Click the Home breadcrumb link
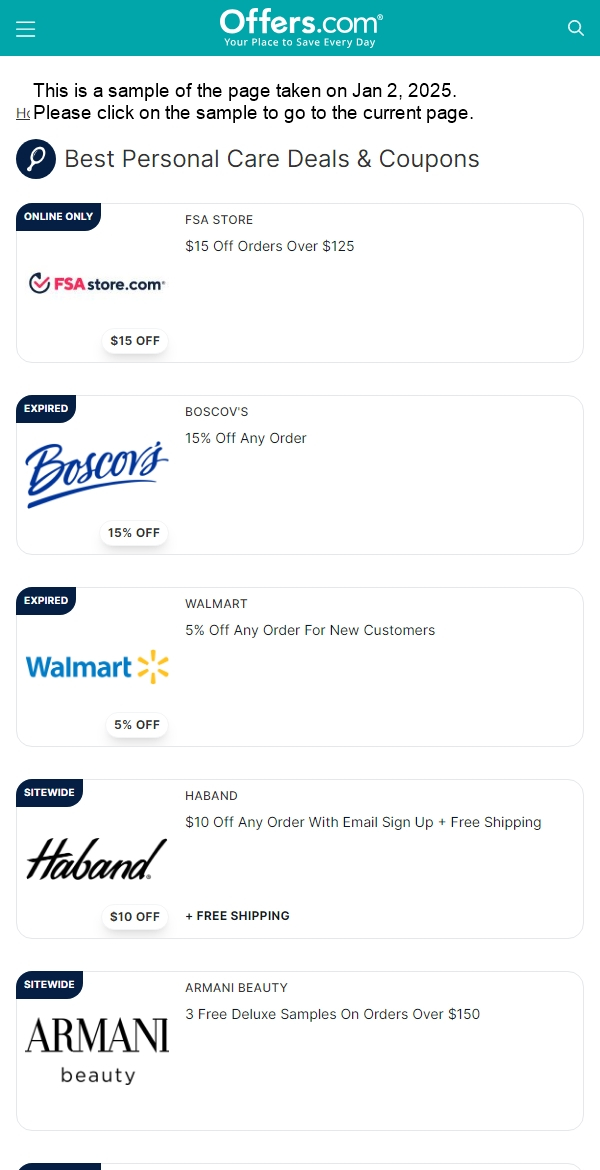The width and height of the screenshot is (600, 1170). coord(23,113)
